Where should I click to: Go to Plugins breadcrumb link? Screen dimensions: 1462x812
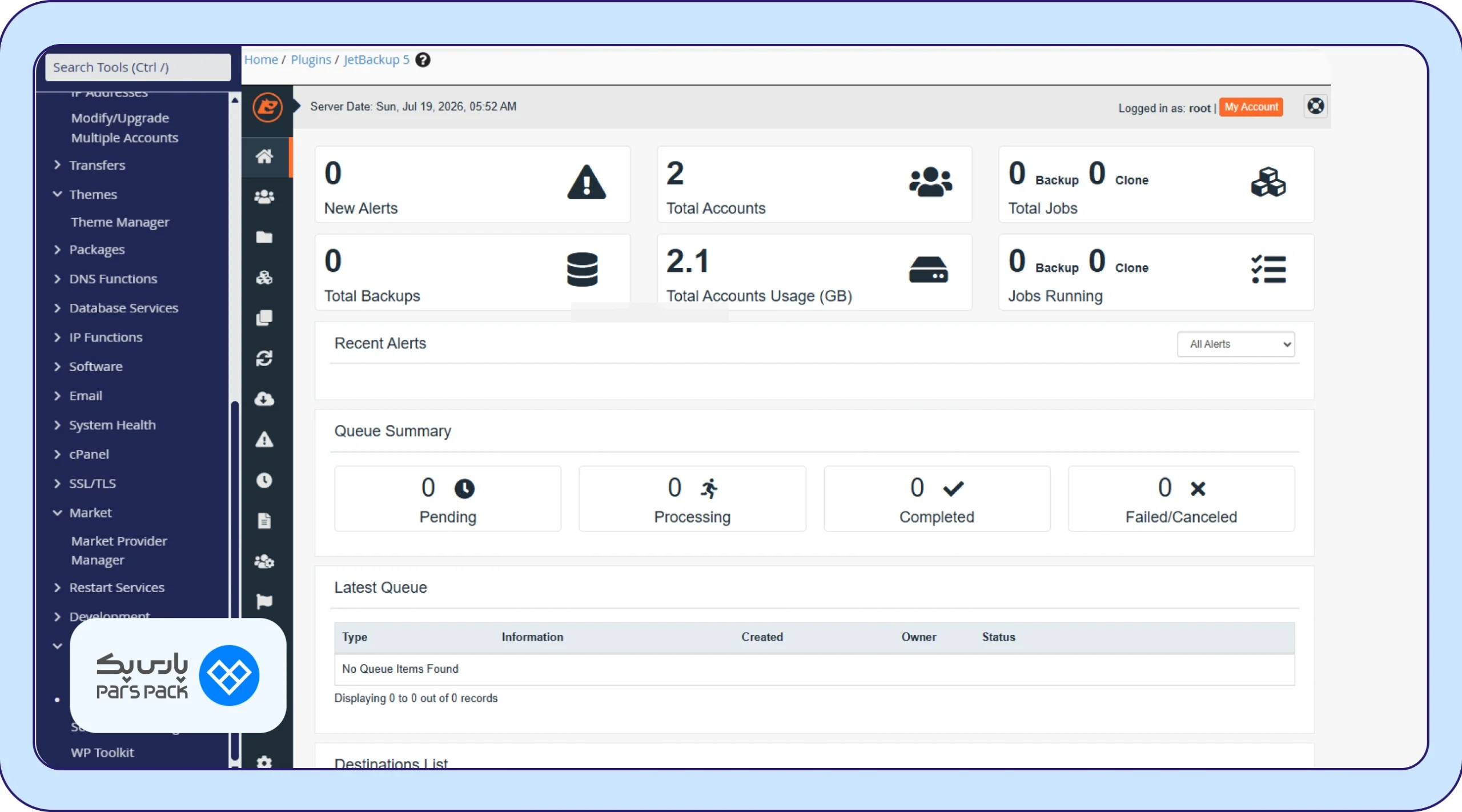pyautogui.click(x=311, y=59)
